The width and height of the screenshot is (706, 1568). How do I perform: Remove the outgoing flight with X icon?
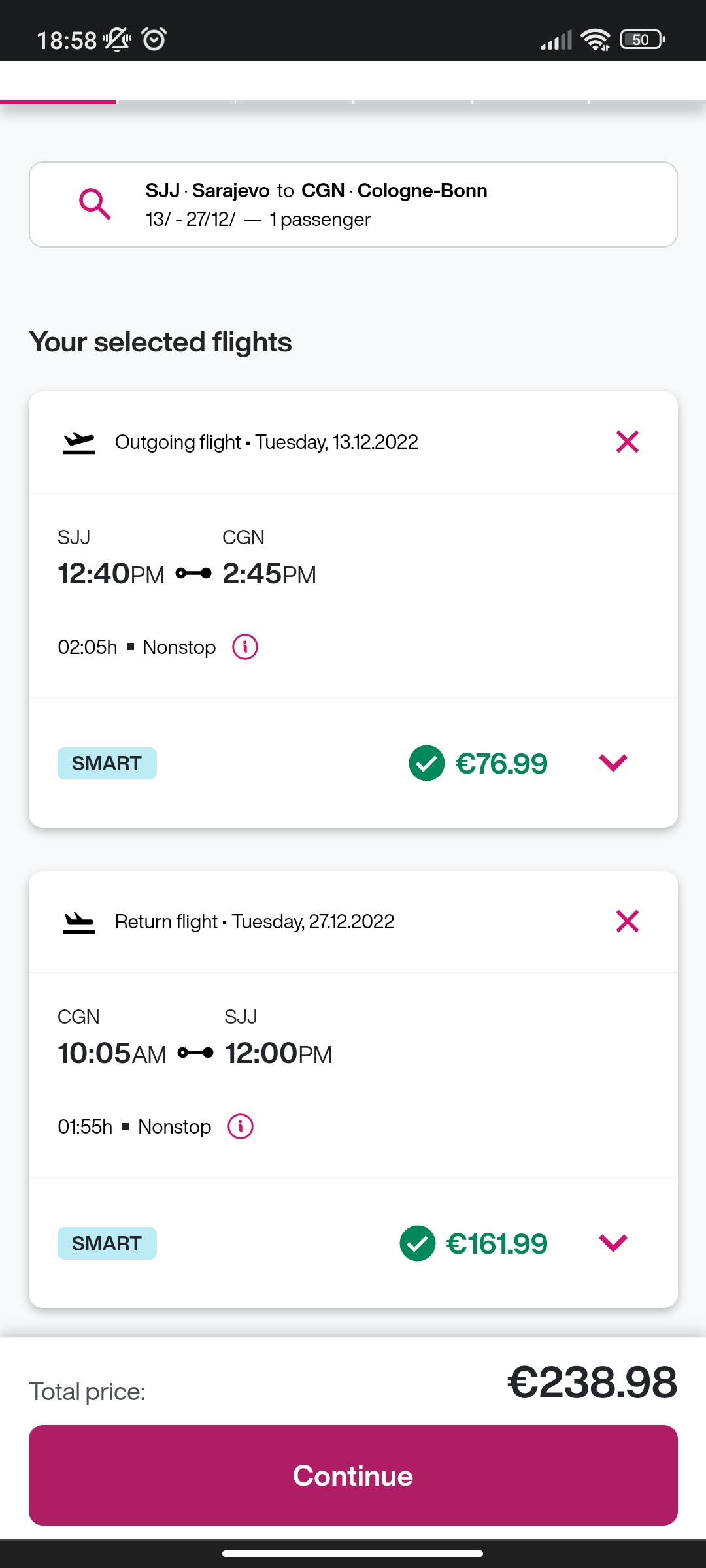pyautogui.click(x=627, y=442)
